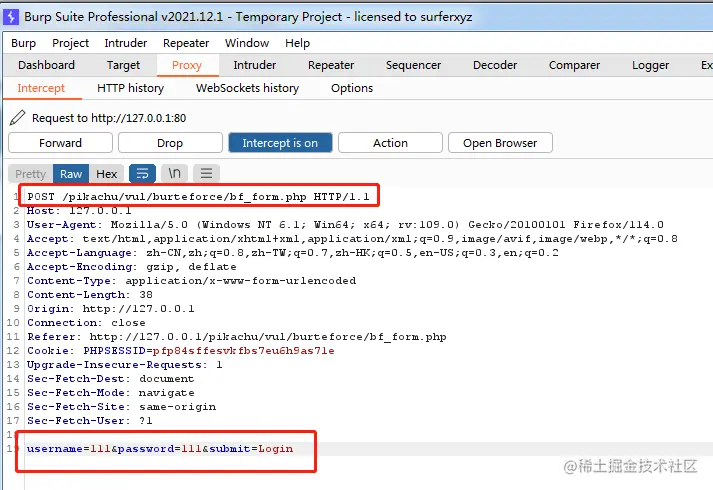Viewport: 713px width, 490px height.
Task: Click the Accept-Encoding: gzip, deflate line
Action: [131, 267]
